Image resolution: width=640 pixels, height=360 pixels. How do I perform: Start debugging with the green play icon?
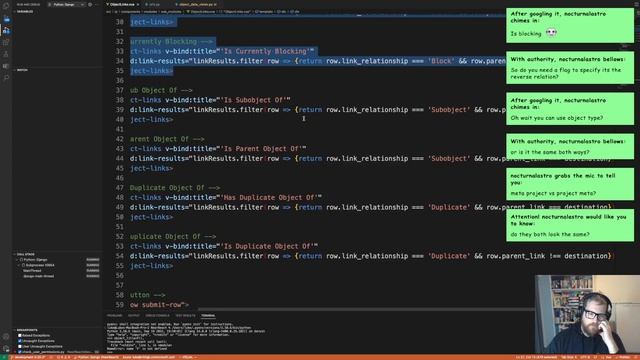click(50, 4)
